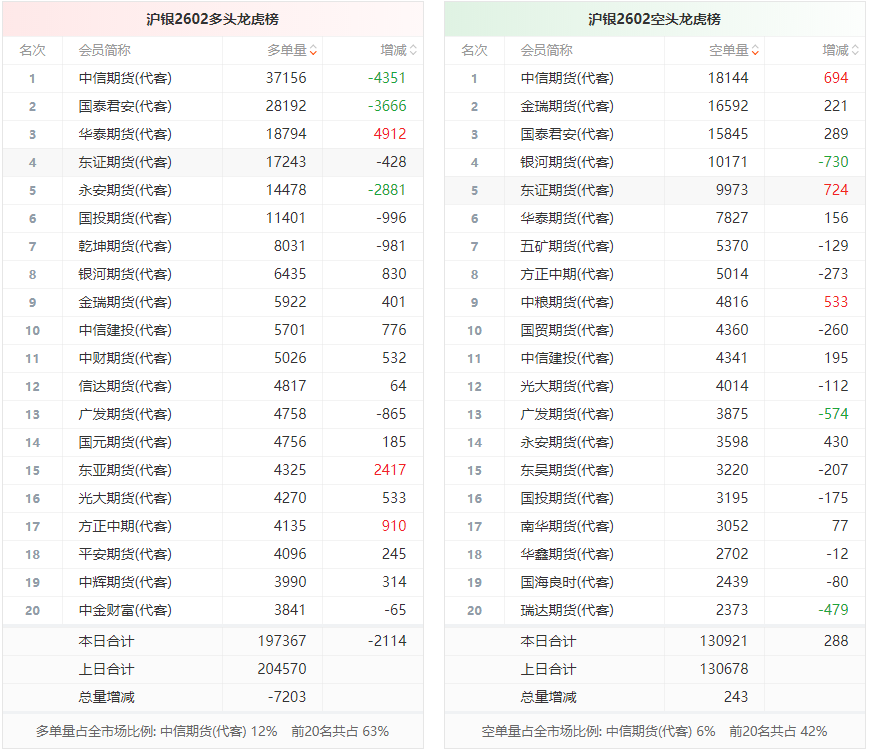Click green change value -730
Screen dimensions: 871x754
pos(833,162)
